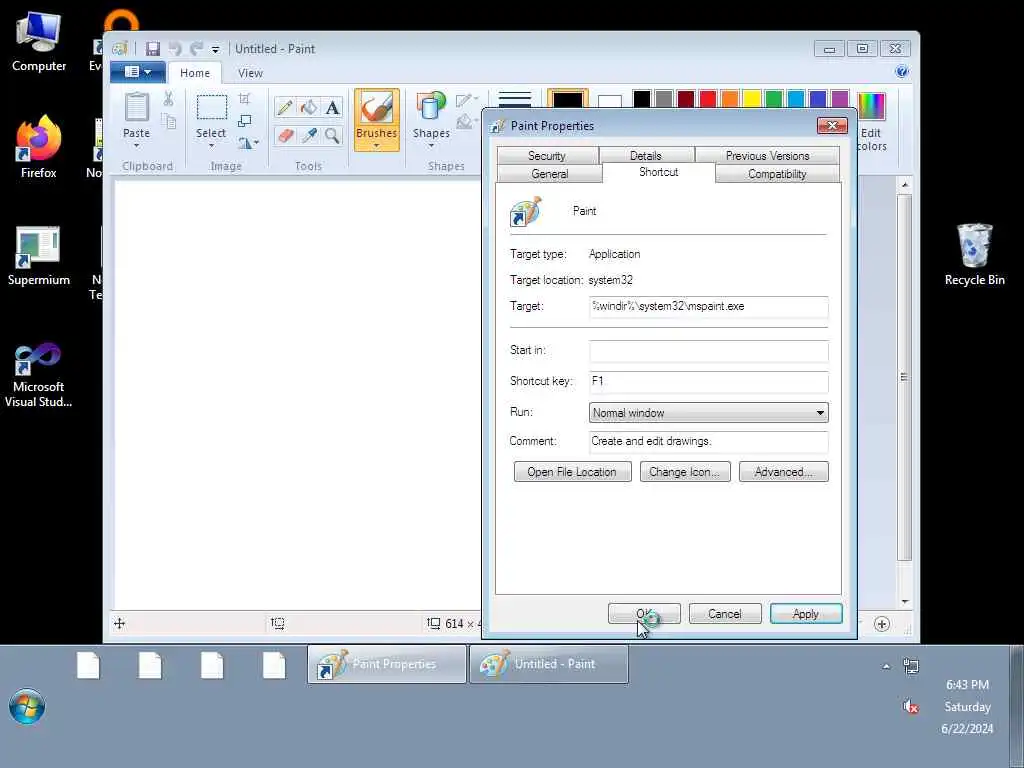
Task: Click Paint Properties taskbar button
Action: tap(387, 664)
